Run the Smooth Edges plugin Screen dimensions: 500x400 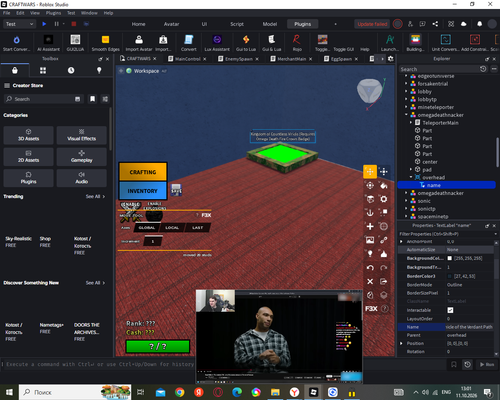pos(105,43)
